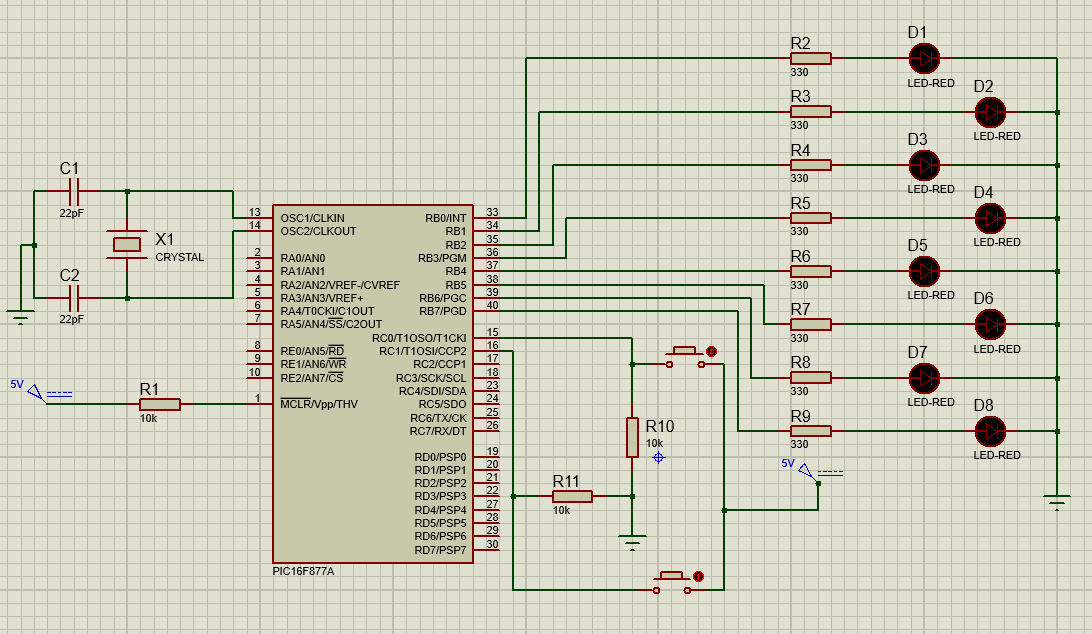Click resistor R1 10k near MCLR
This screenshot has height=634, width=1092.
coord(158,404)
